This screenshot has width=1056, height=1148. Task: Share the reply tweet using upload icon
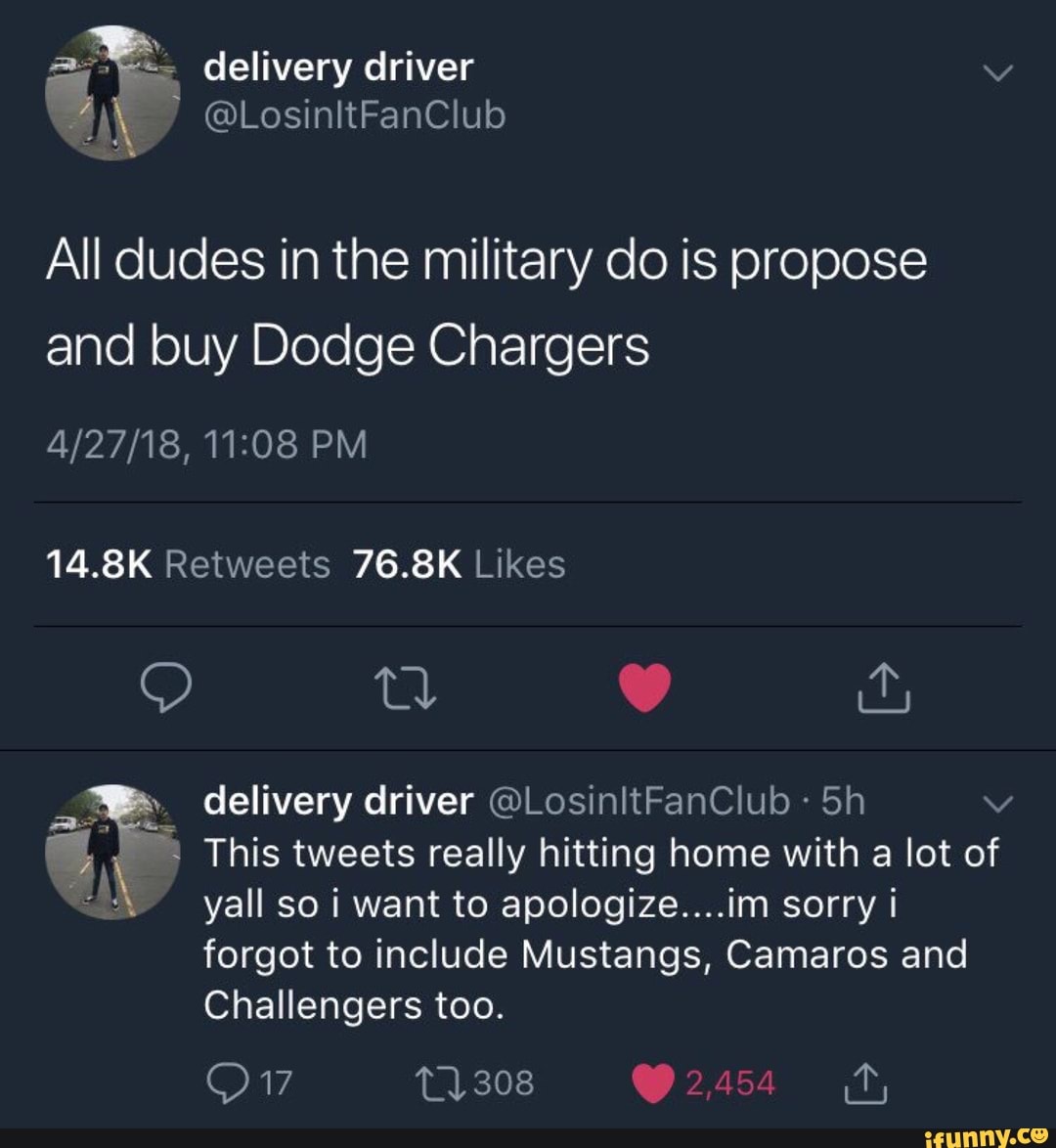tap(865, 1082)
